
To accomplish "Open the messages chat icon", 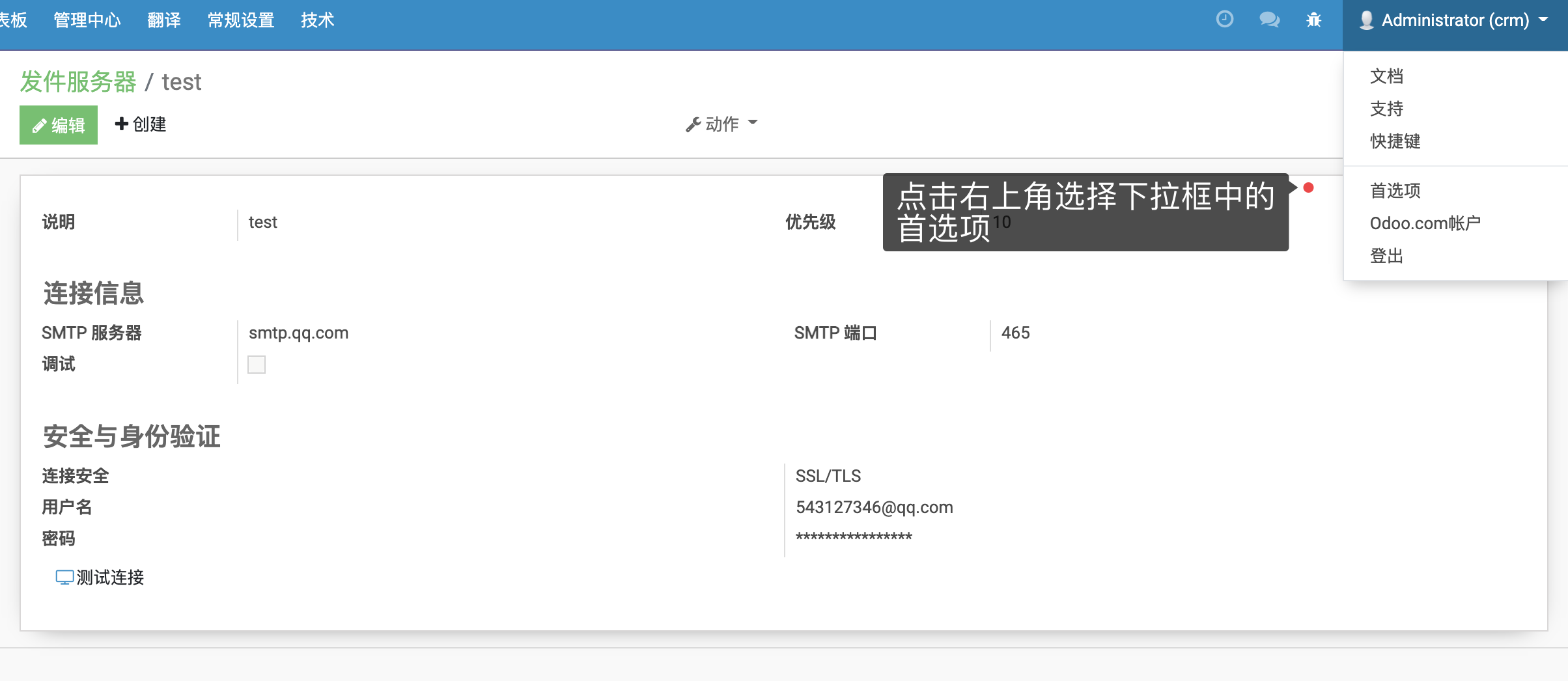I will [1269, 20].
